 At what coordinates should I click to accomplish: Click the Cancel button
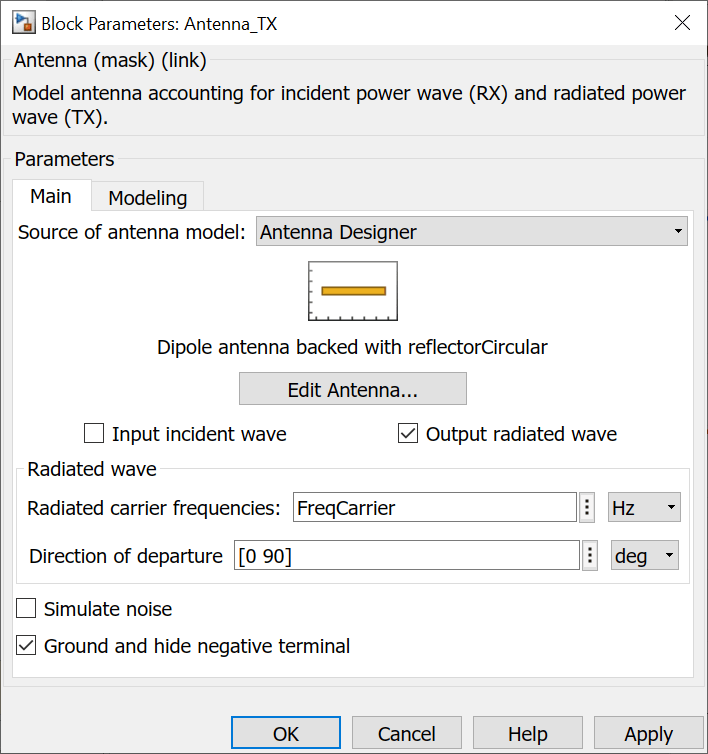coord(406,734)
